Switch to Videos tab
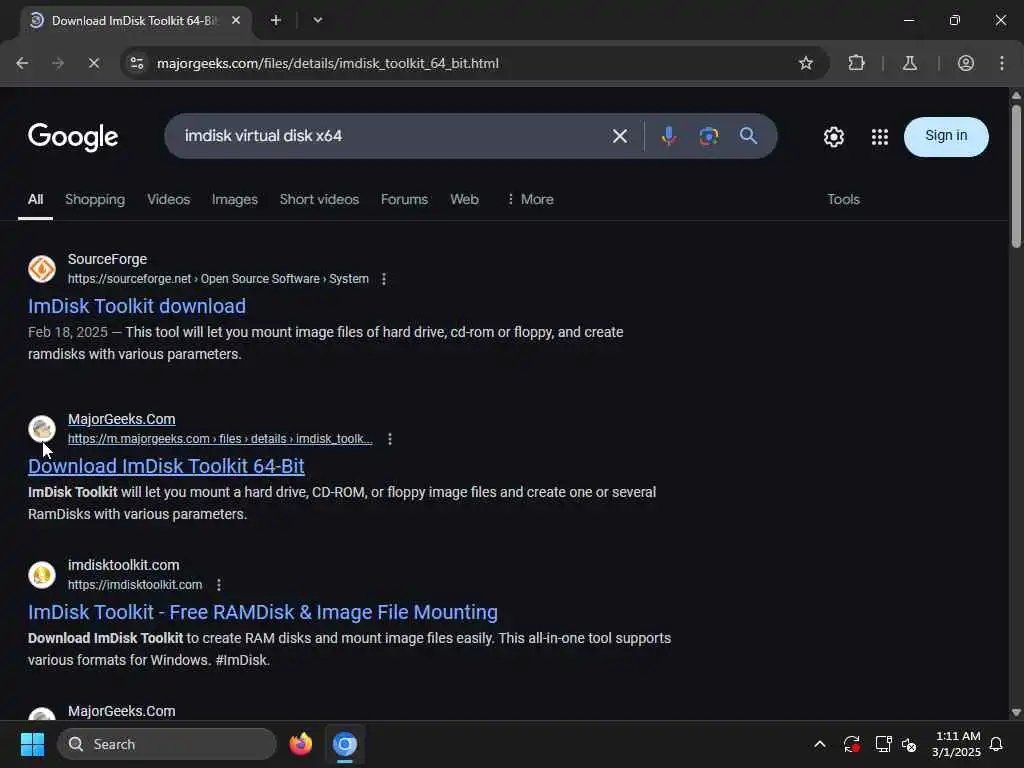 coord(168,200)
